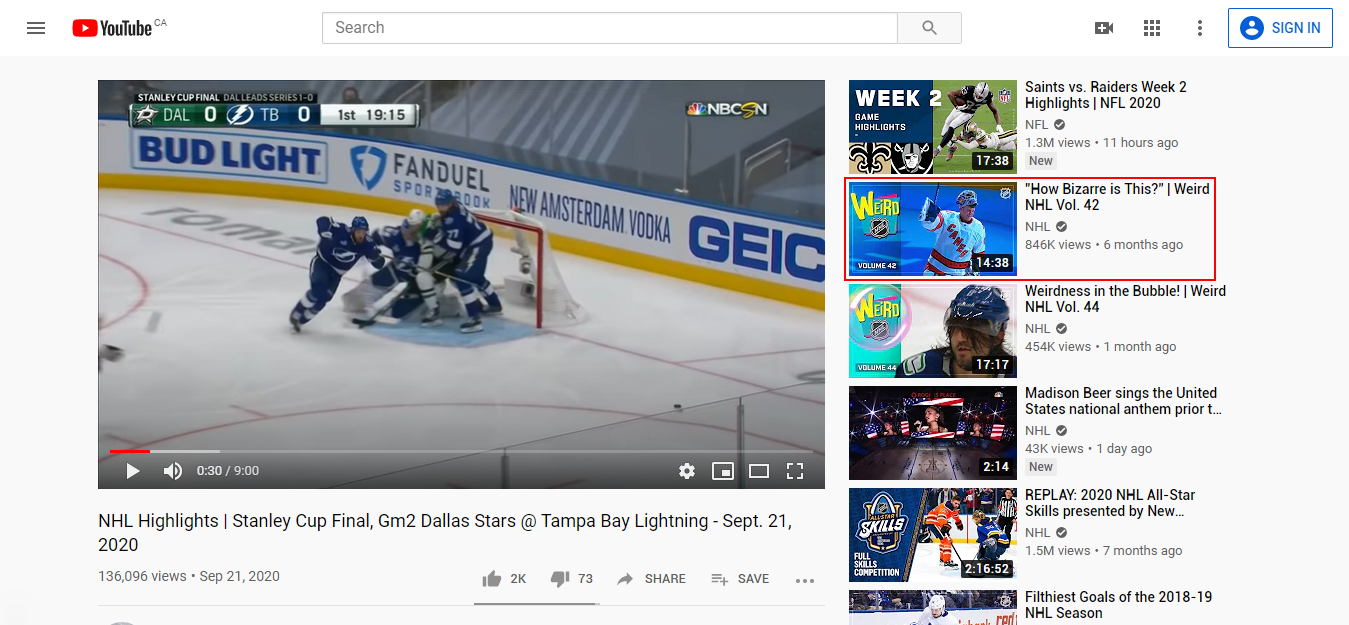Viewport: 1349px width, 625px height.
Task: Open Madison Beer anthem video thumbnail
Action: point(933,434)
